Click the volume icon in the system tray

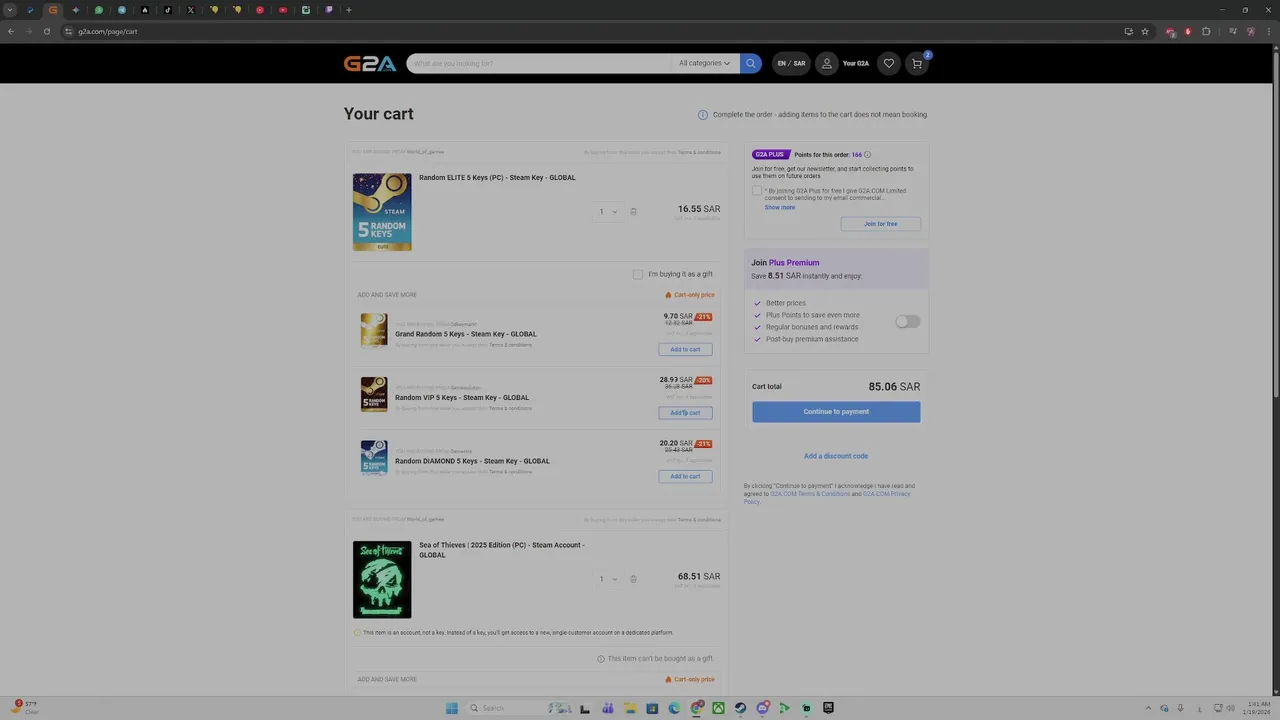[1231, 708]
